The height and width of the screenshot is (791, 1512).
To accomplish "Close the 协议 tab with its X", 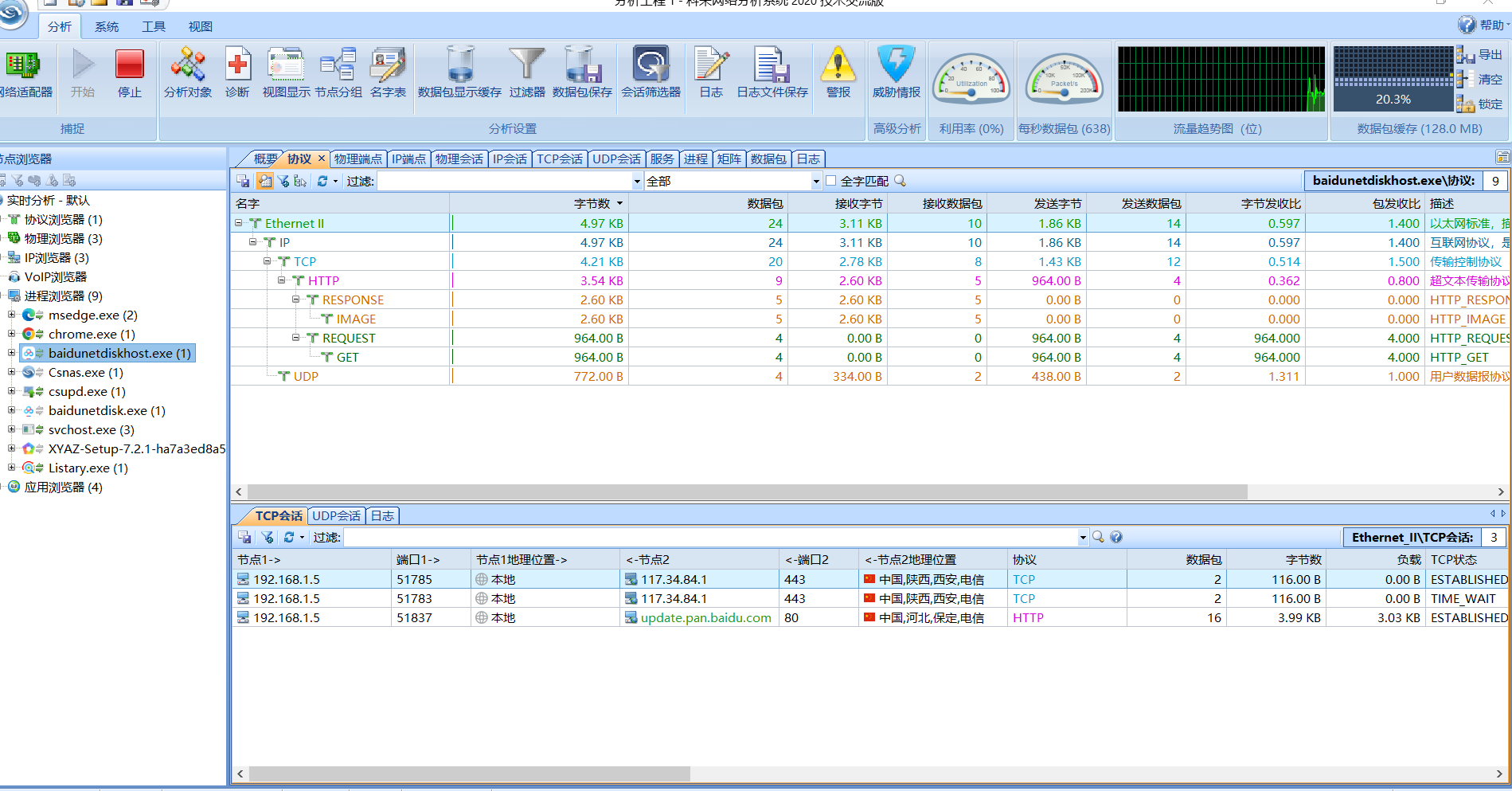I will coord(322,158).
